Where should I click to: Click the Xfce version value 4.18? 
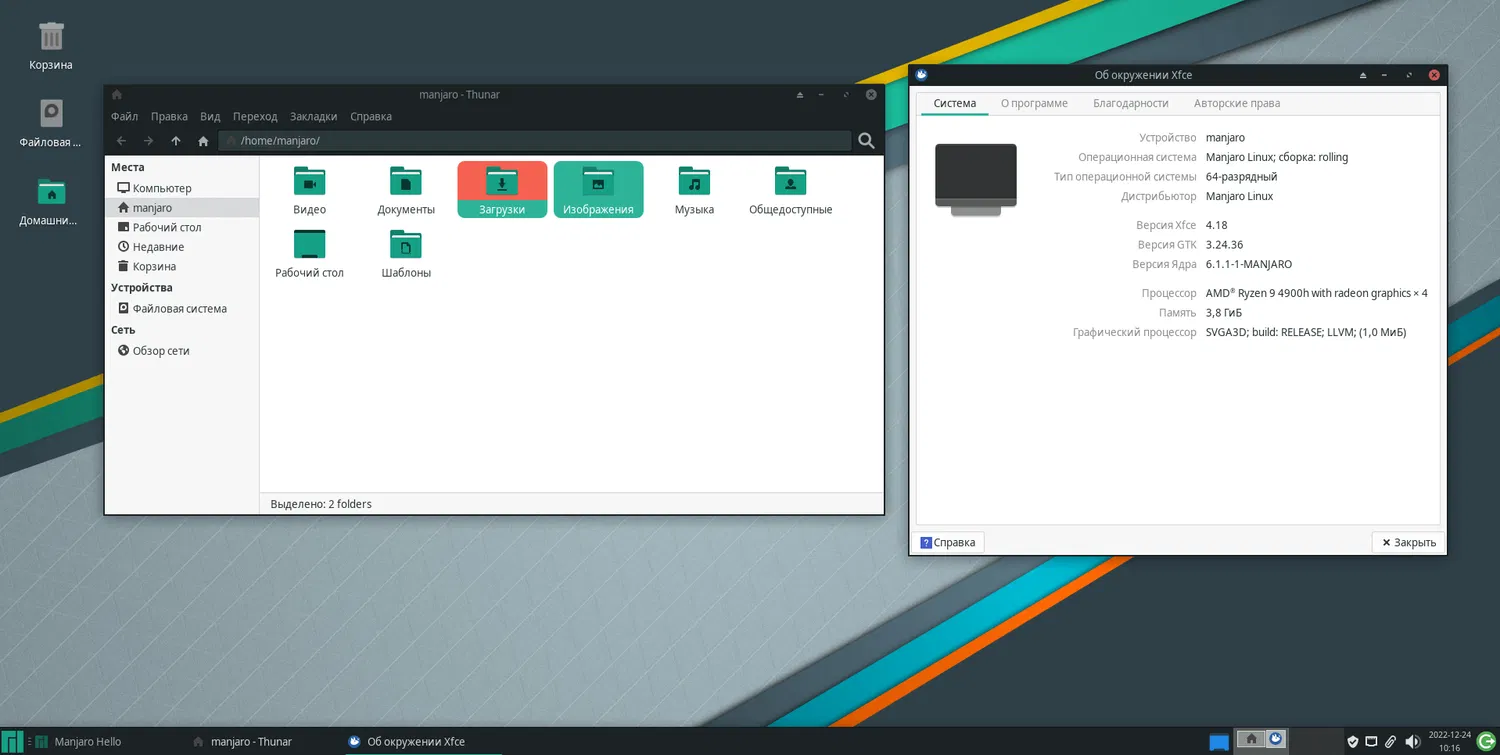pos(1216,226)
